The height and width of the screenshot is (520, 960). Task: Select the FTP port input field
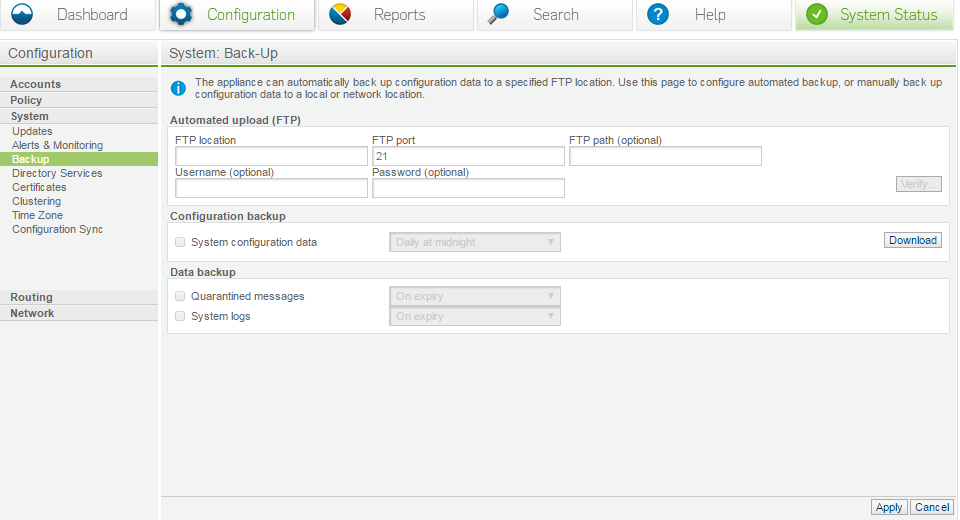[x=468, y=156]
